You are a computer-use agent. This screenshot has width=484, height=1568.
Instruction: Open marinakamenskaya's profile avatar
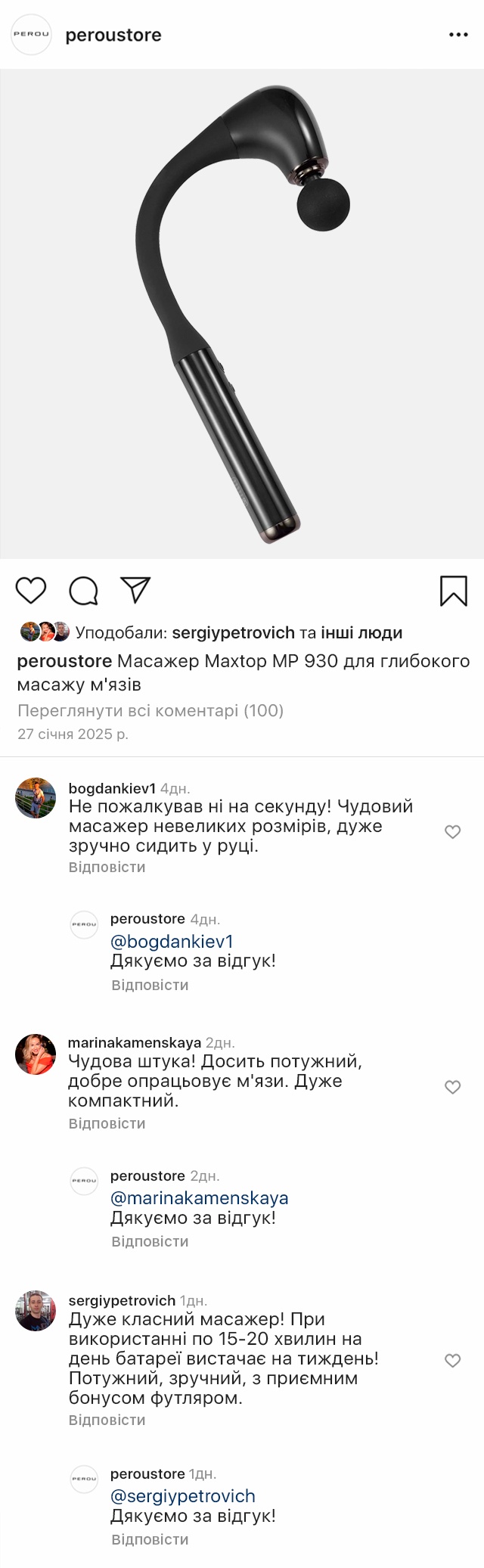pos(36,1054)
